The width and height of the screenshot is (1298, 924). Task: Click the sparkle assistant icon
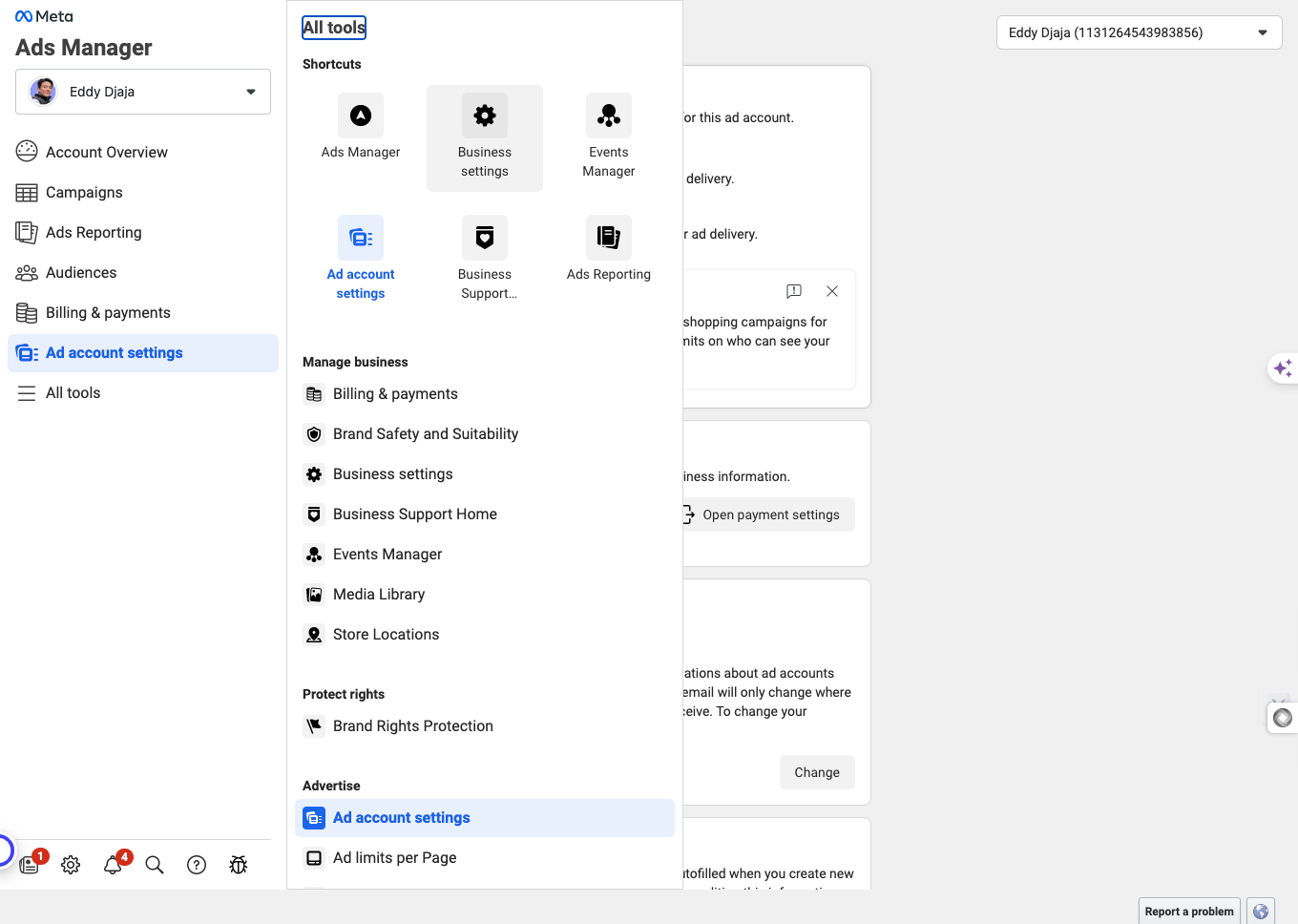click(1284, 368)
